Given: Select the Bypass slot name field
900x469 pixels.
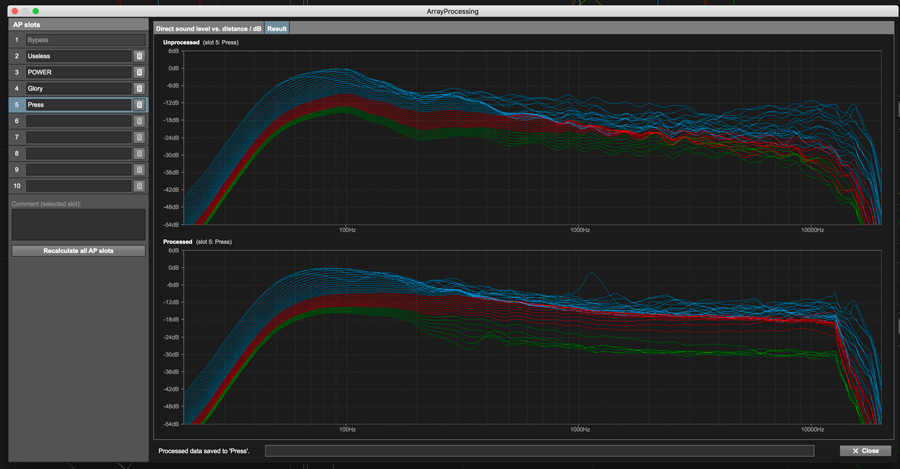Looking at the screenshot, I should pyautogui.click(x=86, y=40).
